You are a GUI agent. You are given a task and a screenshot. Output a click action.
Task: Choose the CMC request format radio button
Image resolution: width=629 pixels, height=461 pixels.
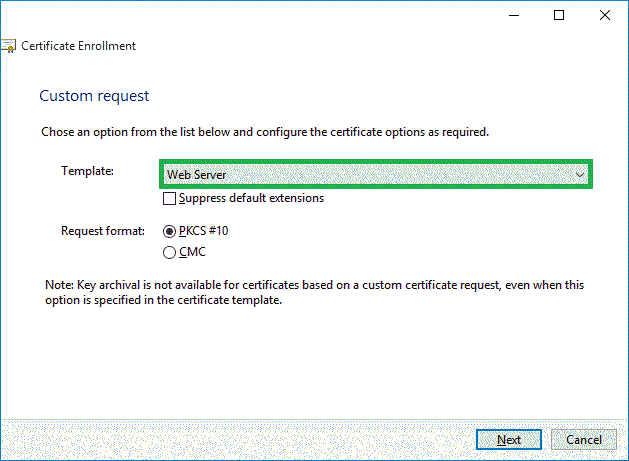[x=169, y=252]
